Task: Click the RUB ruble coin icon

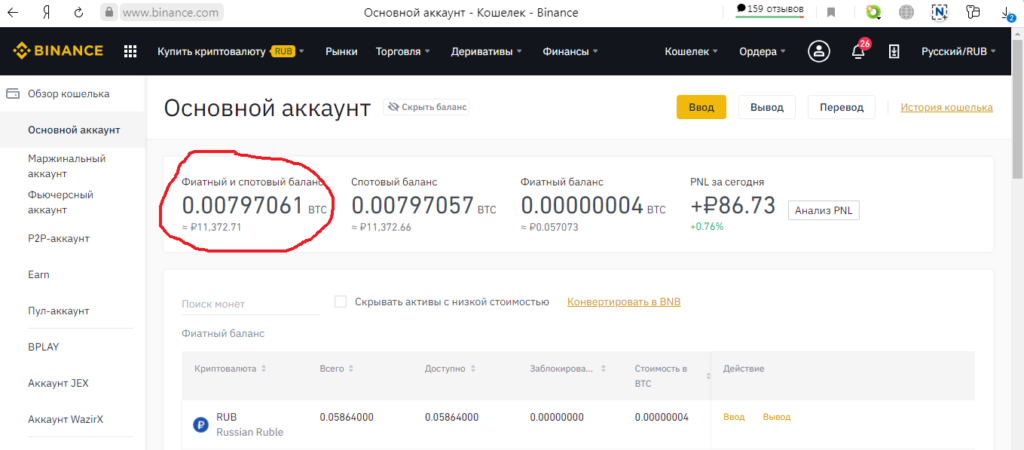Action: [200, 424]
